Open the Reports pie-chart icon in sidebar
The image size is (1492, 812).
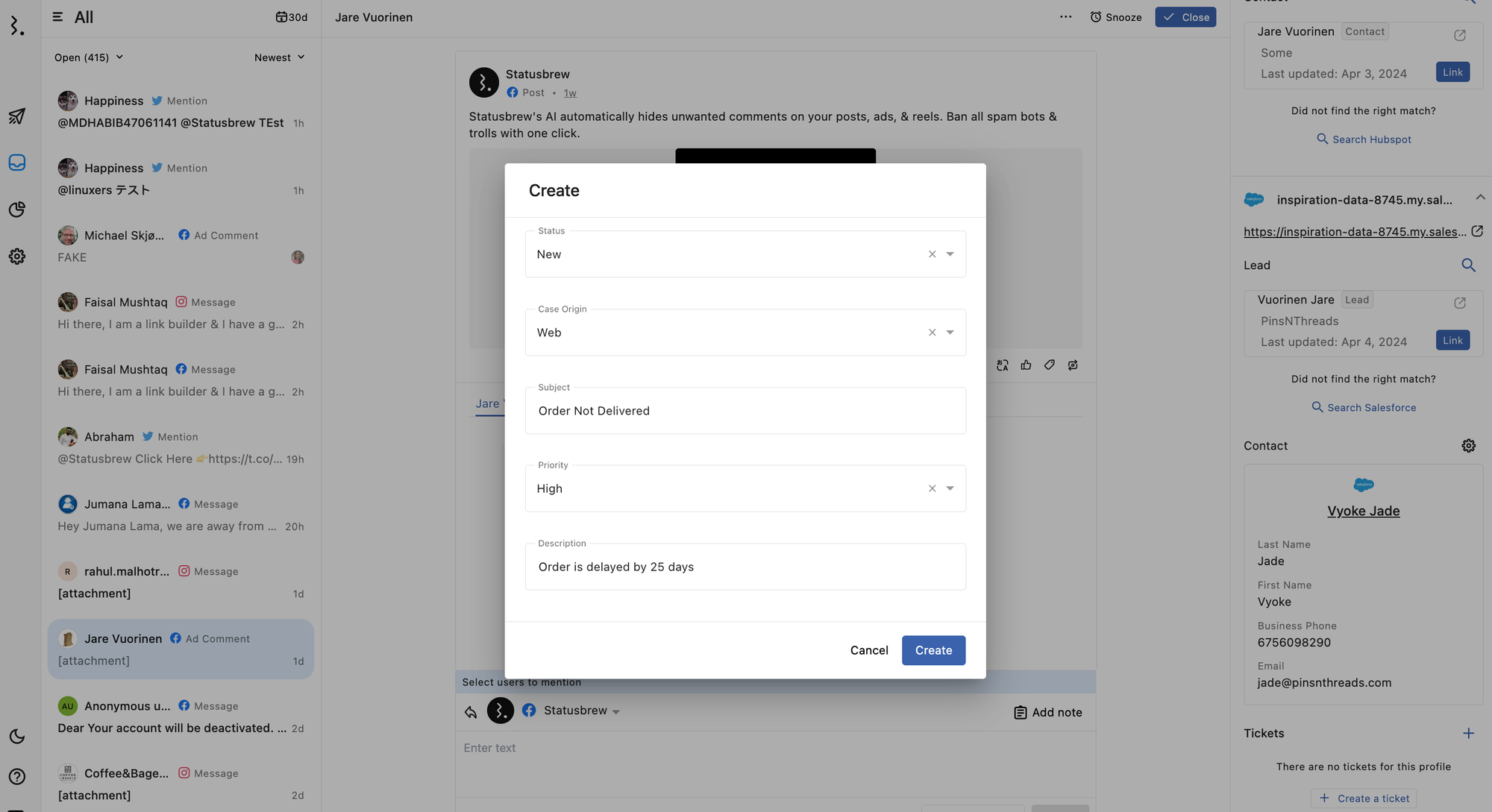(16, 210)
